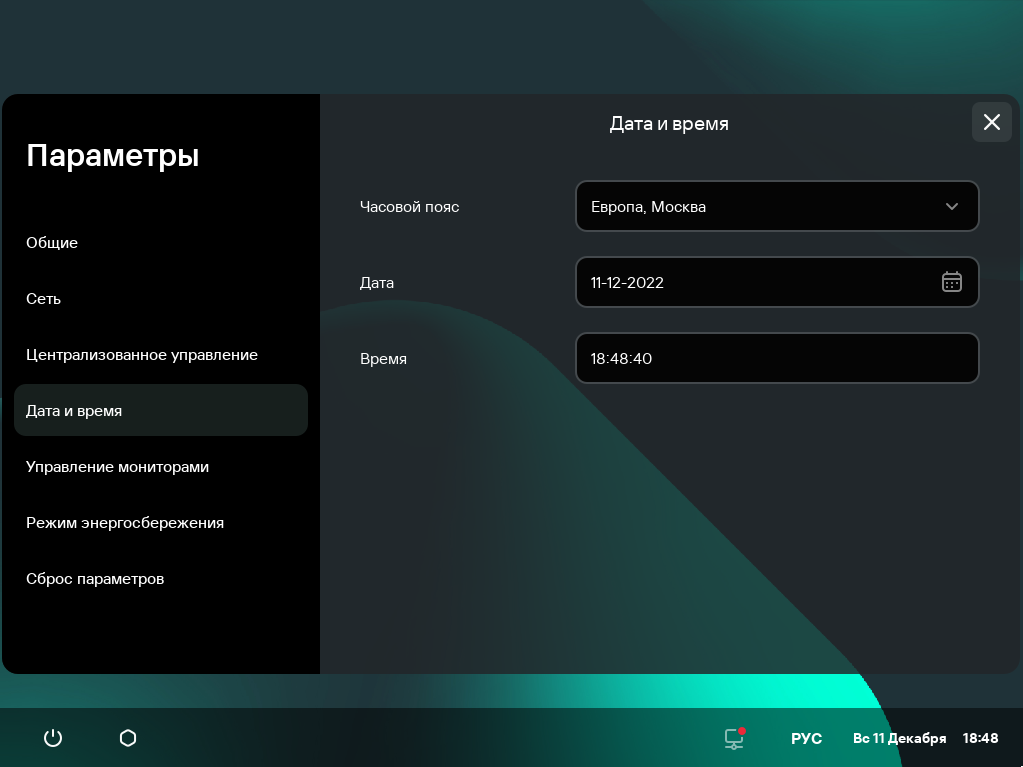The height and width of the screenshot is (767, 1023).
Task: Go to Централизованное управление section
Action: click(x=142, y=355)
